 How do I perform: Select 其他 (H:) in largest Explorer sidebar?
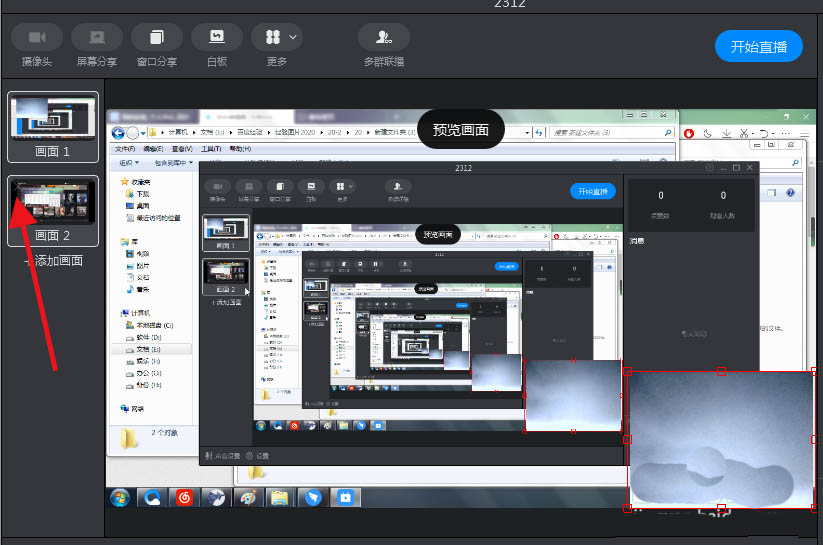(143, 385)
